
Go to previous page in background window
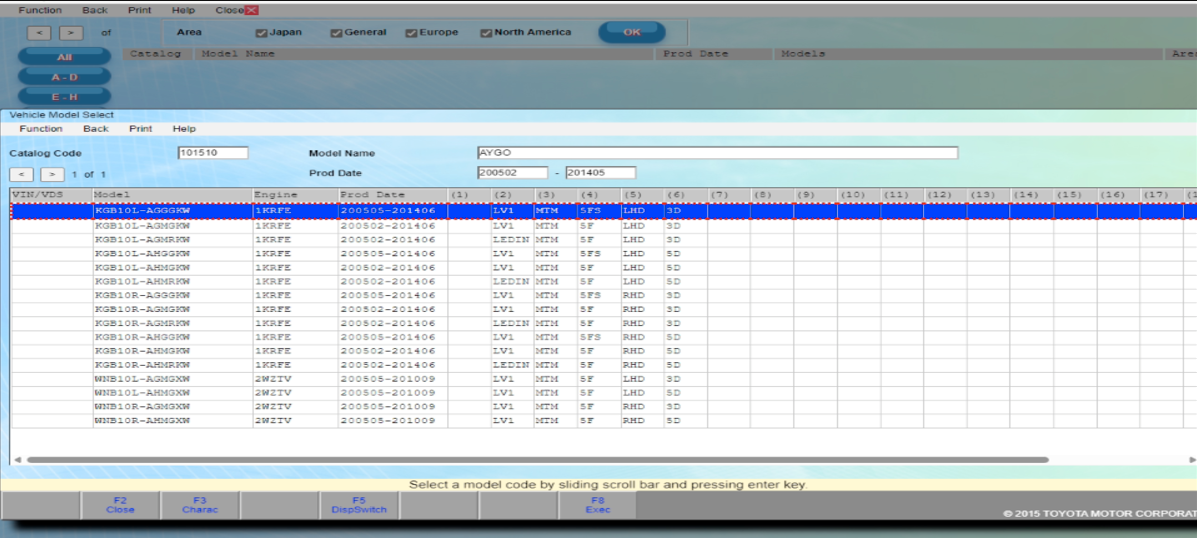click(x=39, y=33)
